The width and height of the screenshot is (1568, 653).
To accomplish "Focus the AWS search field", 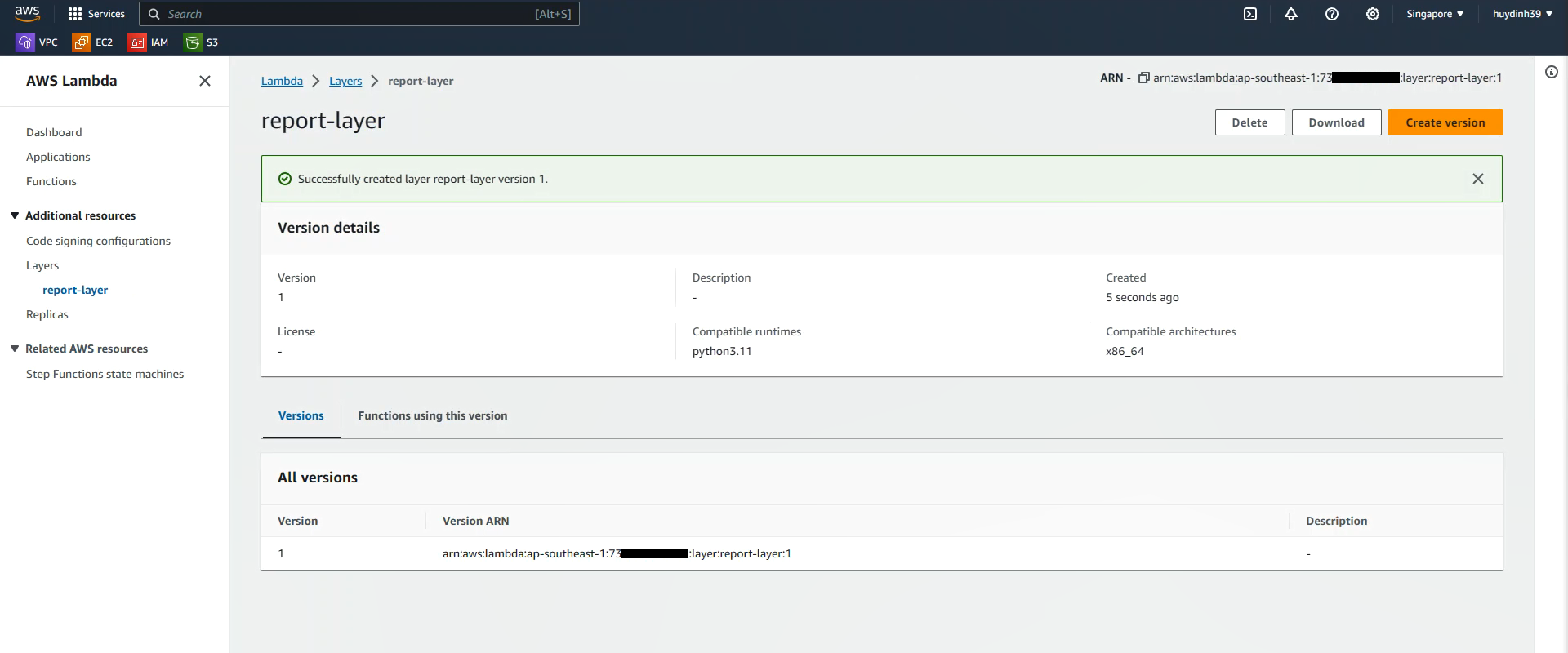I will pos(359,14).
